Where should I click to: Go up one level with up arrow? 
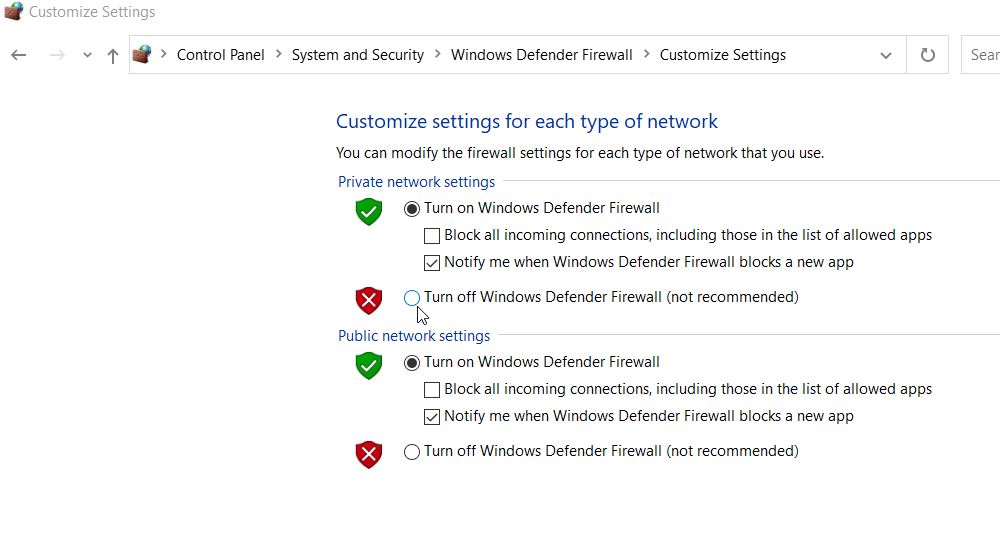[113, 56]
